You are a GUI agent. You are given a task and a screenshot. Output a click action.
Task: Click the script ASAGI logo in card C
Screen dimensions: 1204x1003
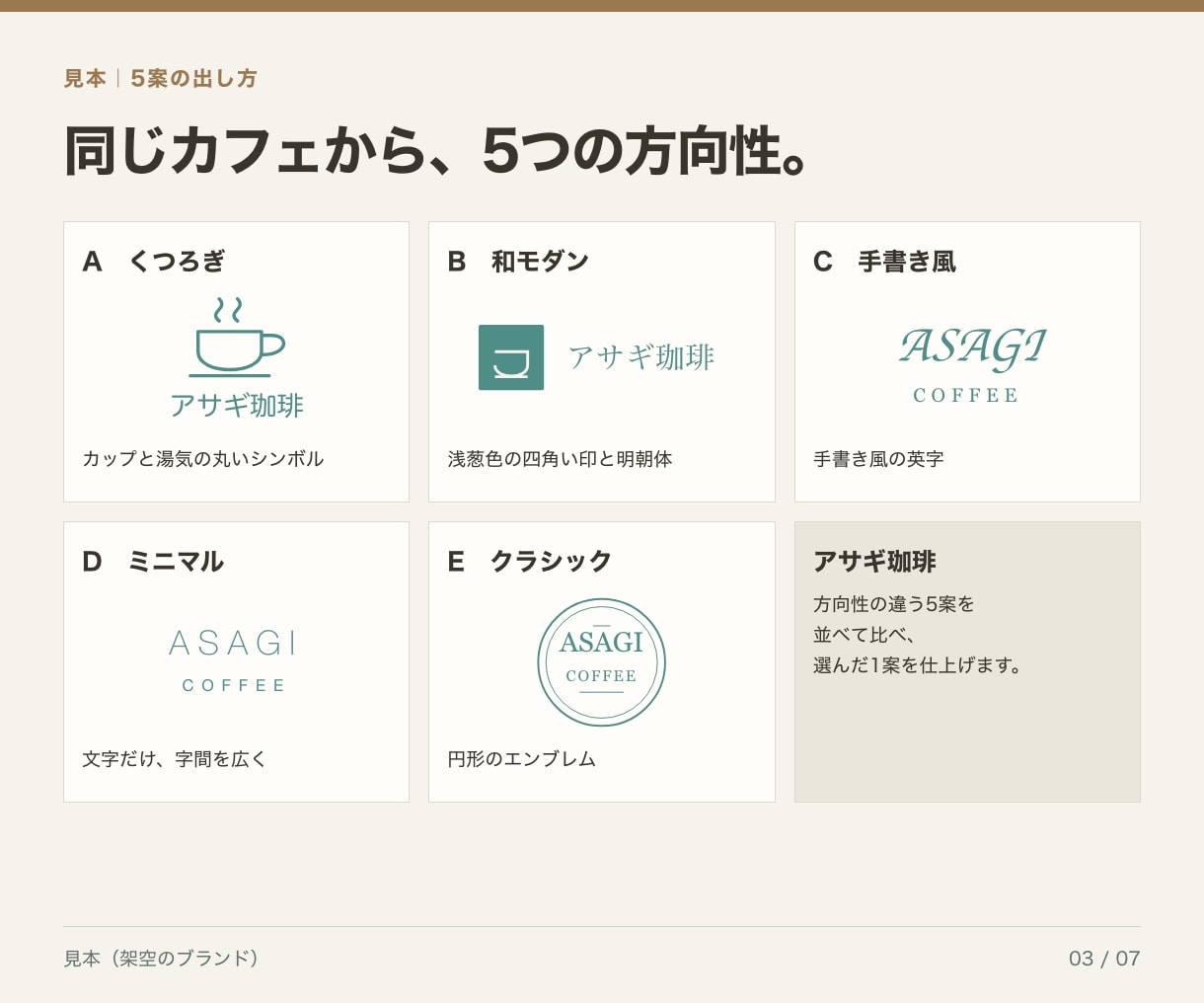pyautogui.click(x=972, y=348)
